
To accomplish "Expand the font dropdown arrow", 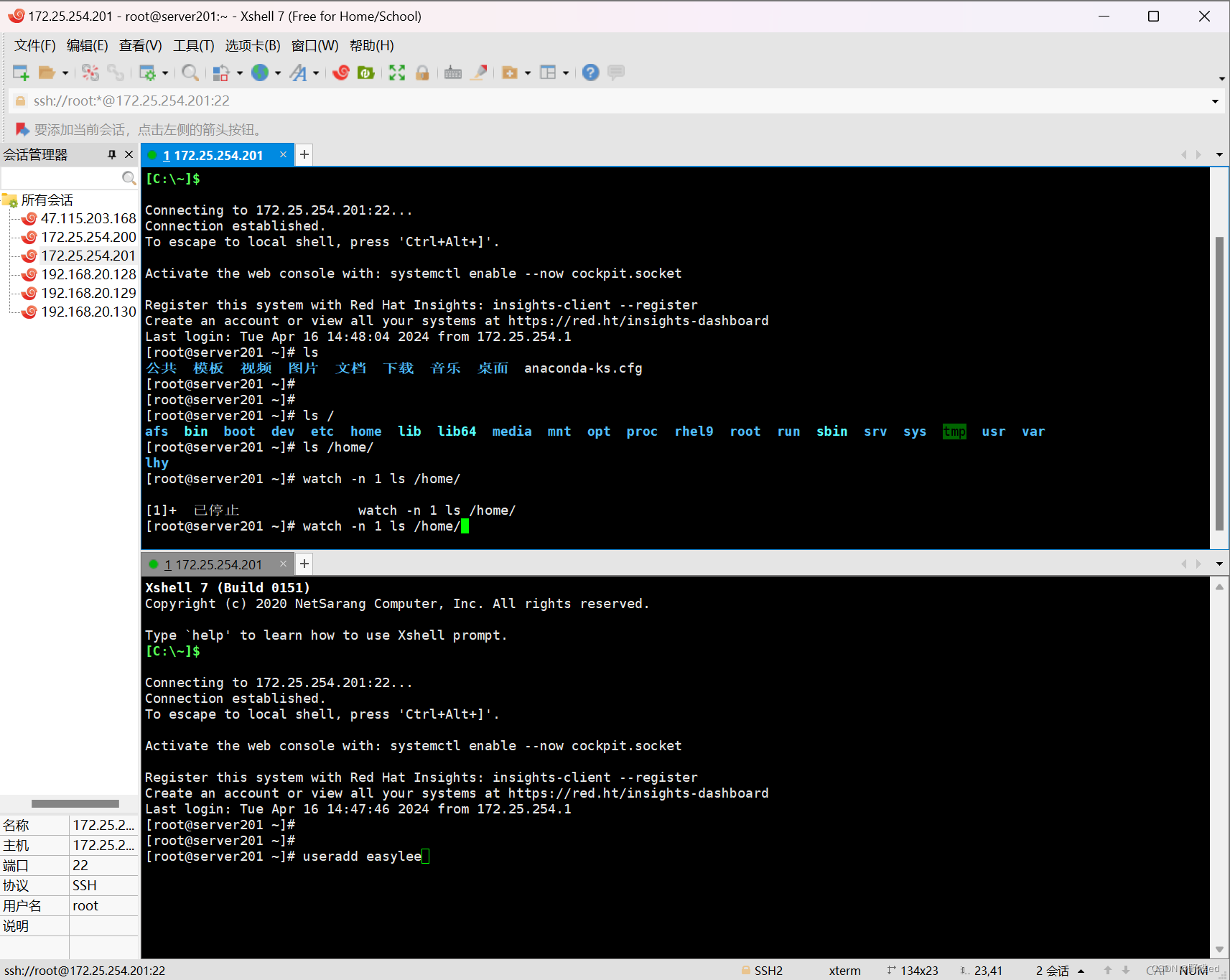I will point(316,73).
